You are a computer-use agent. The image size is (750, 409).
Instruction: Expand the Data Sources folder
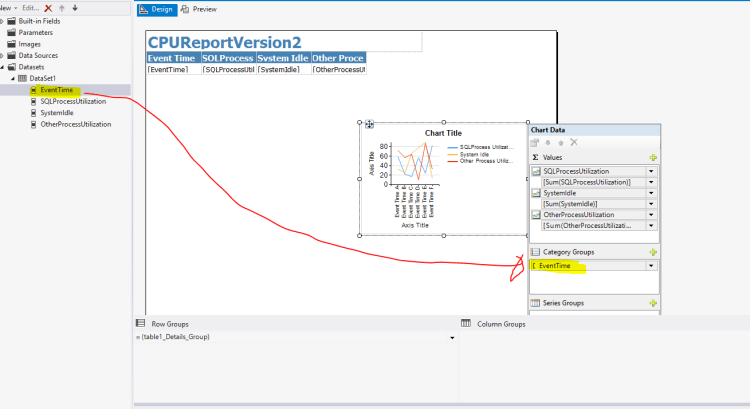[3, 55]
